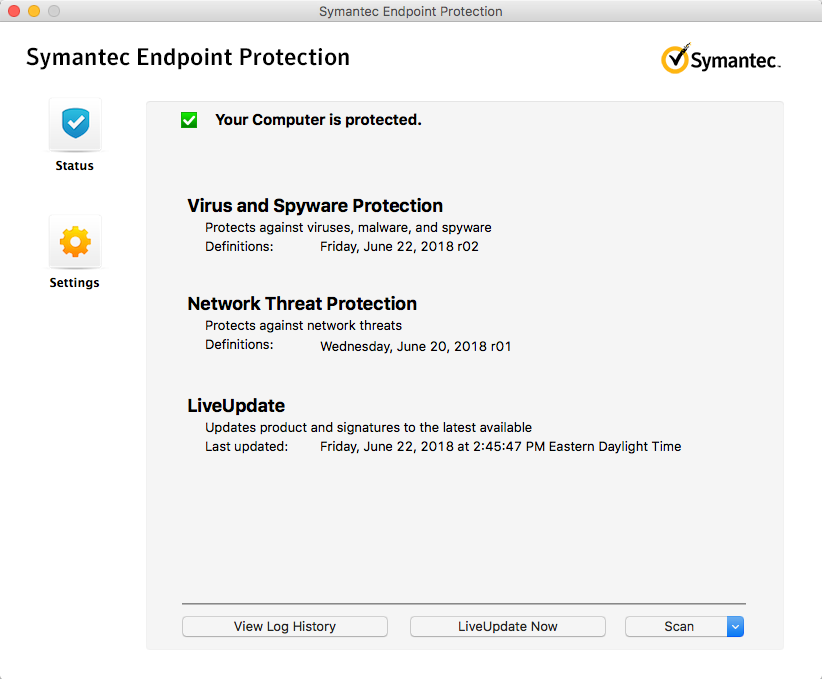Image resolution: width=822 pixels, height=679 pixels.
Task: Click the LiveUpdate last updated timestamp
Action: click(x=500, y=447)
